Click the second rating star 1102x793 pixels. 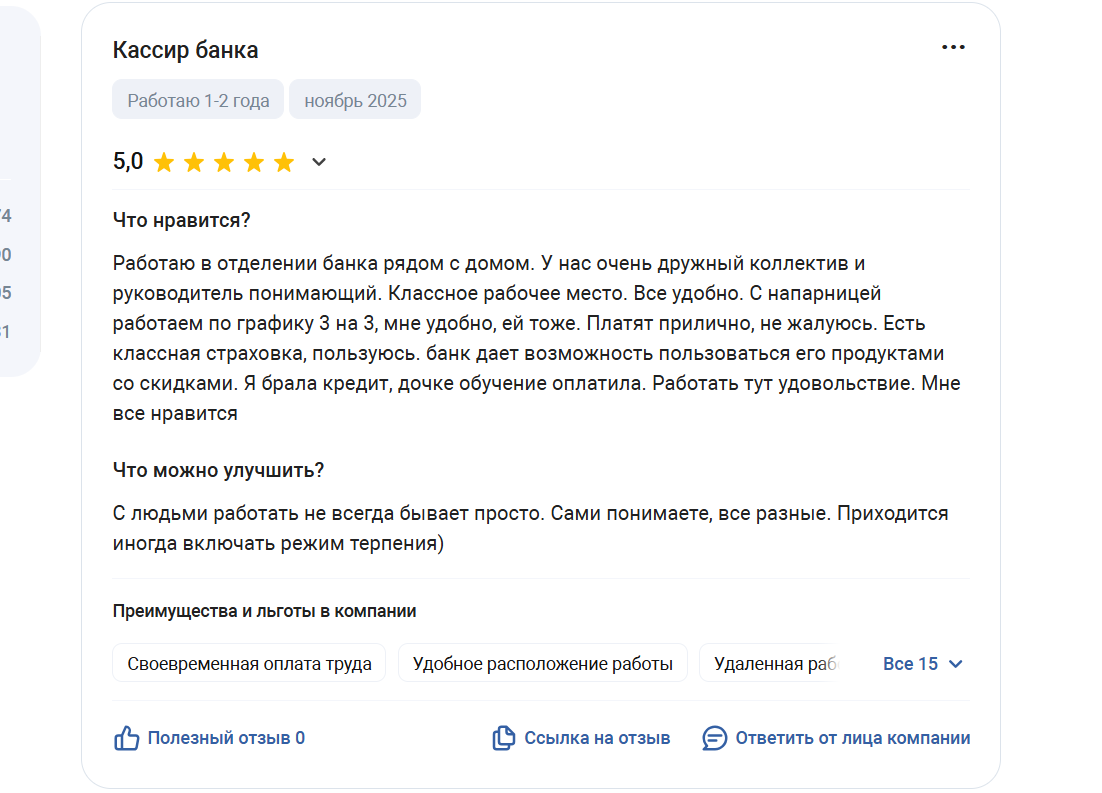point(194,162)
